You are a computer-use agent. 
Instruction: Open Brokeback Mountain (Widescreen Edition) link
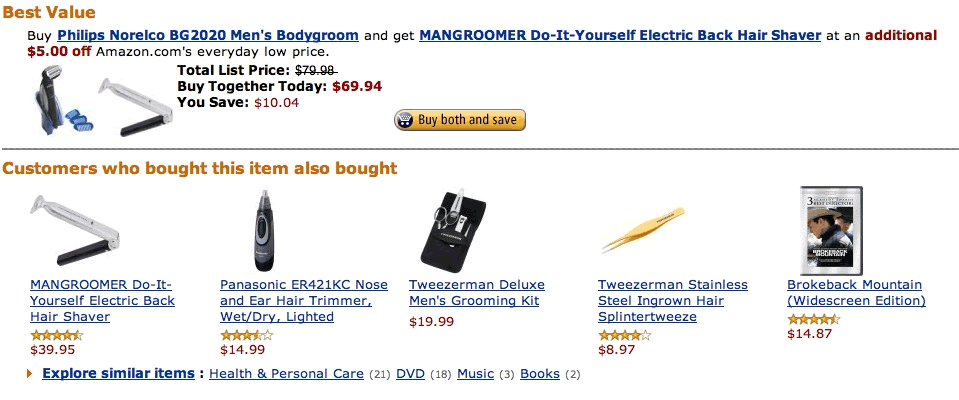pos(856,293)
